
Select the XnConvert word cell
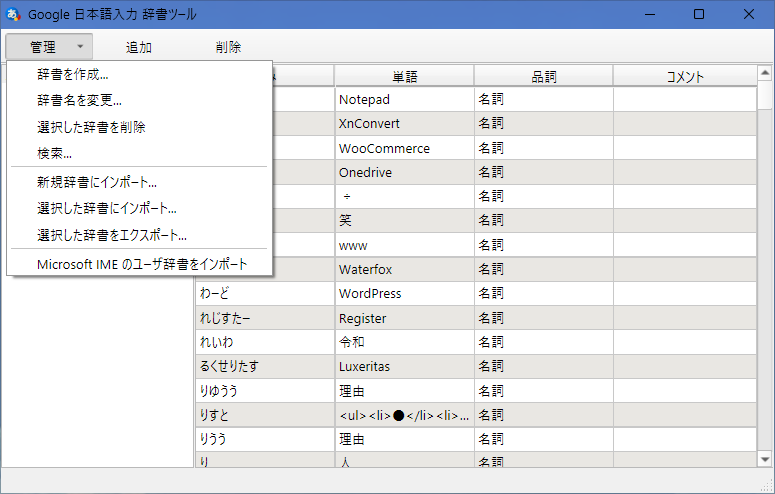(404, 124)
